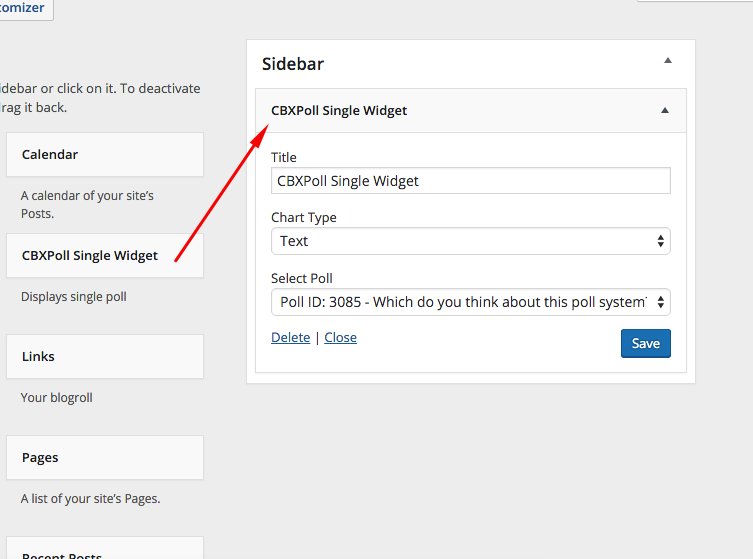
Task: Collapse the Sidebar panel arrow
Action: [x=668, y=61]
